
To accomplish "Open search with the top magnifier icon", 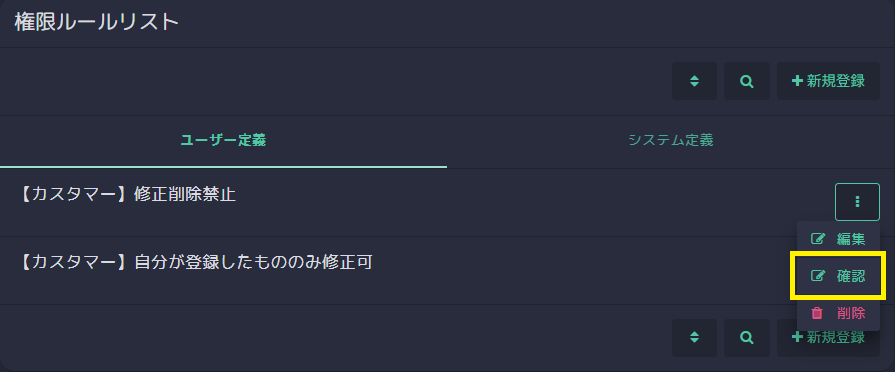I will [747, 81].
